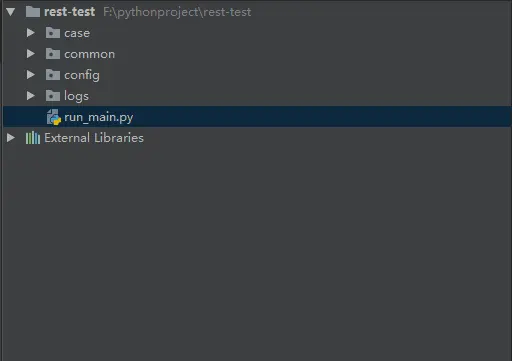Expand the logs folder arrow
512x361 pixels.
pos(31,96)
